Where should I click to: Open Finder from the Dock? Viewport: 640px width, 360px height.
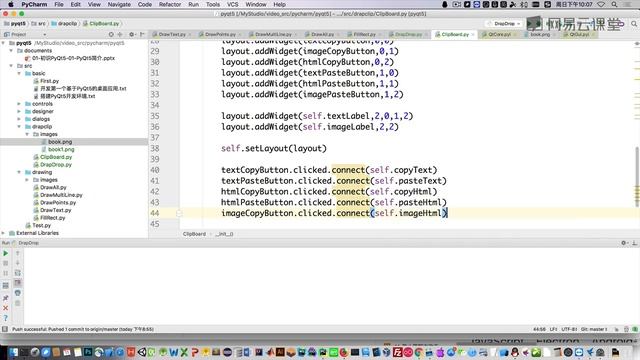(x=13, y=352)
